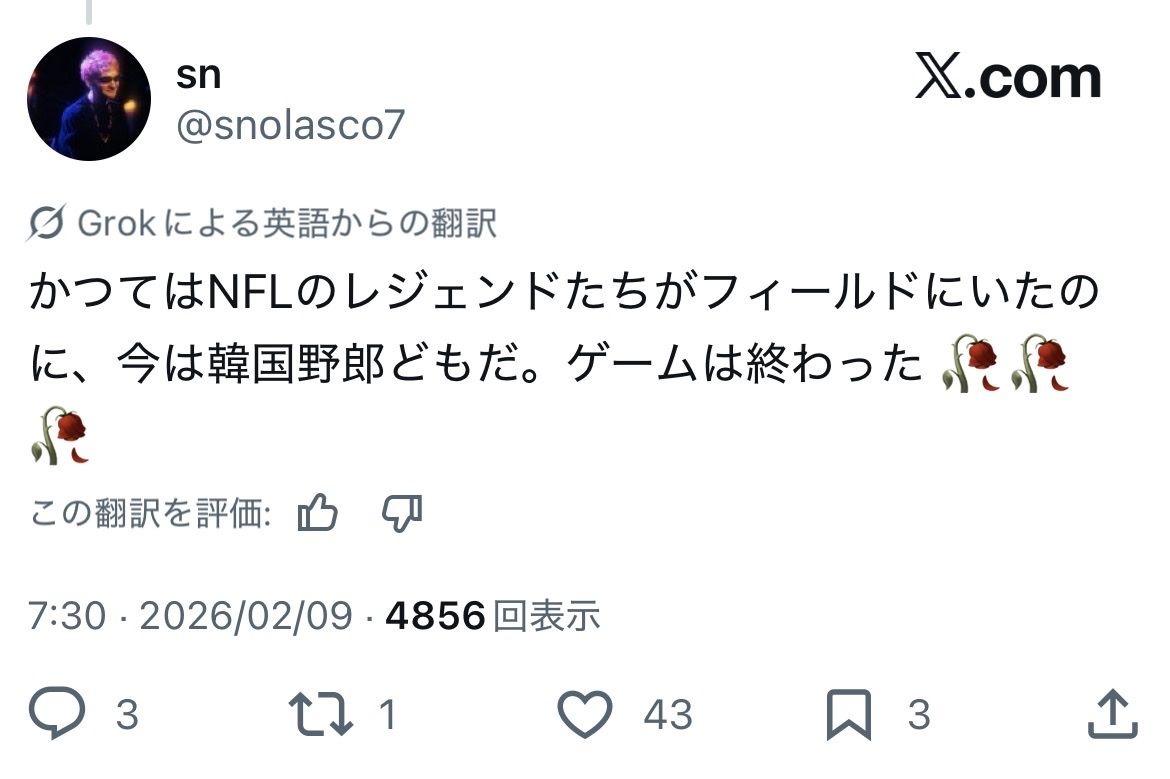Click the like count 43

coord(668,715)
